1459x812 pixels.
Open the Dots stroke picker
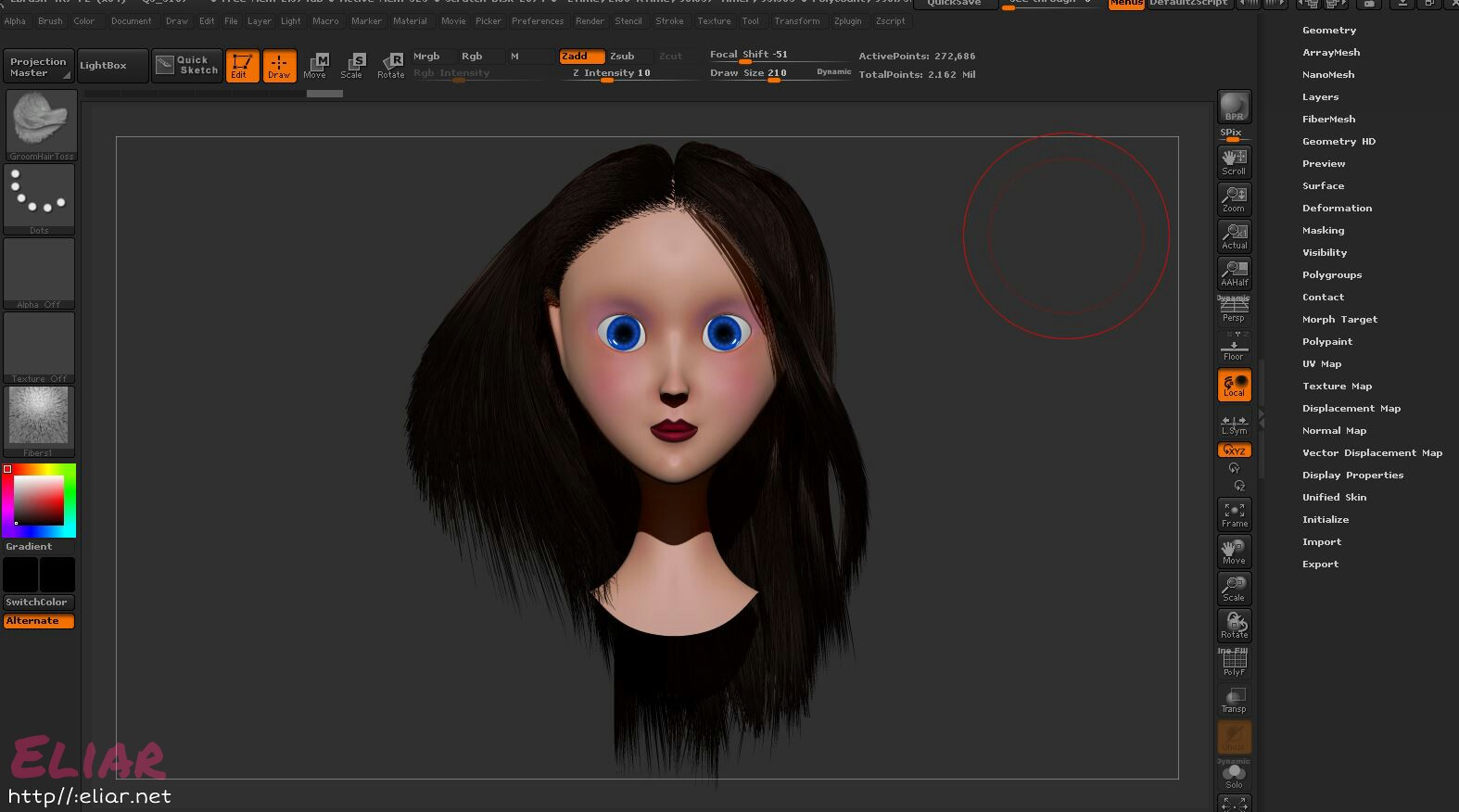click(40, 199)
